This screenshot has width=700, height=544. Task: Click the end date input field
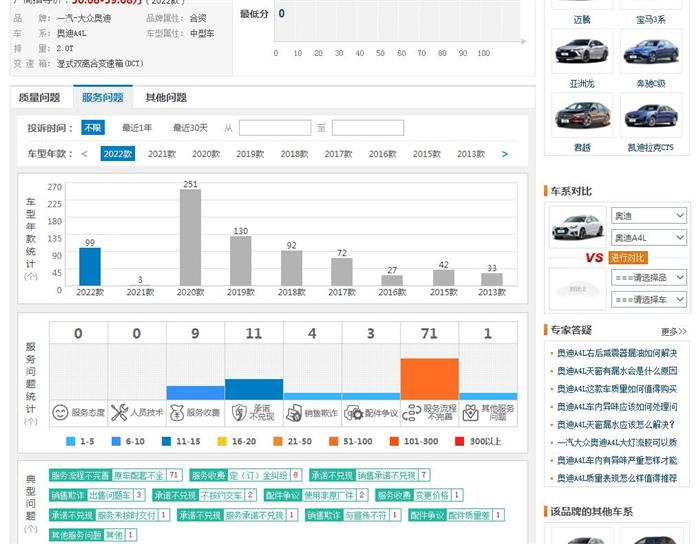coord(368,128)
